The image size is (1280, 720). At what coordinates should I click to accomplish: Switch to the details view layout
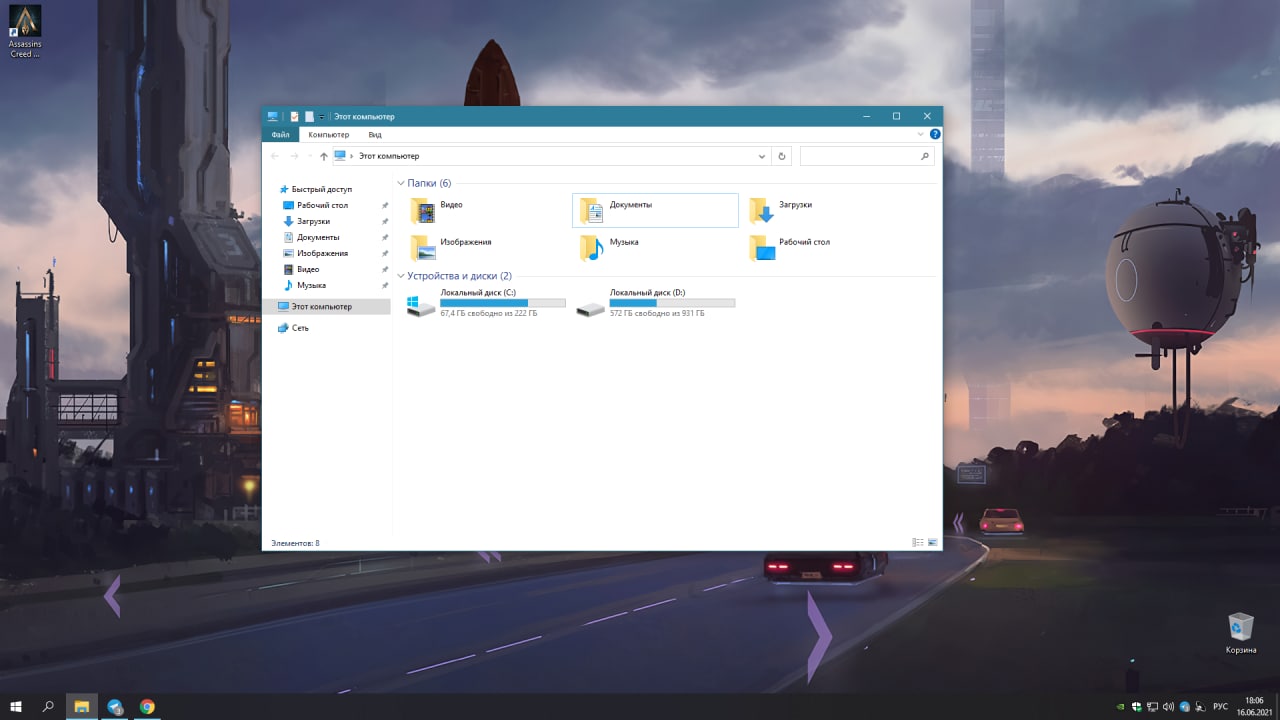click(x=918, y=542)
